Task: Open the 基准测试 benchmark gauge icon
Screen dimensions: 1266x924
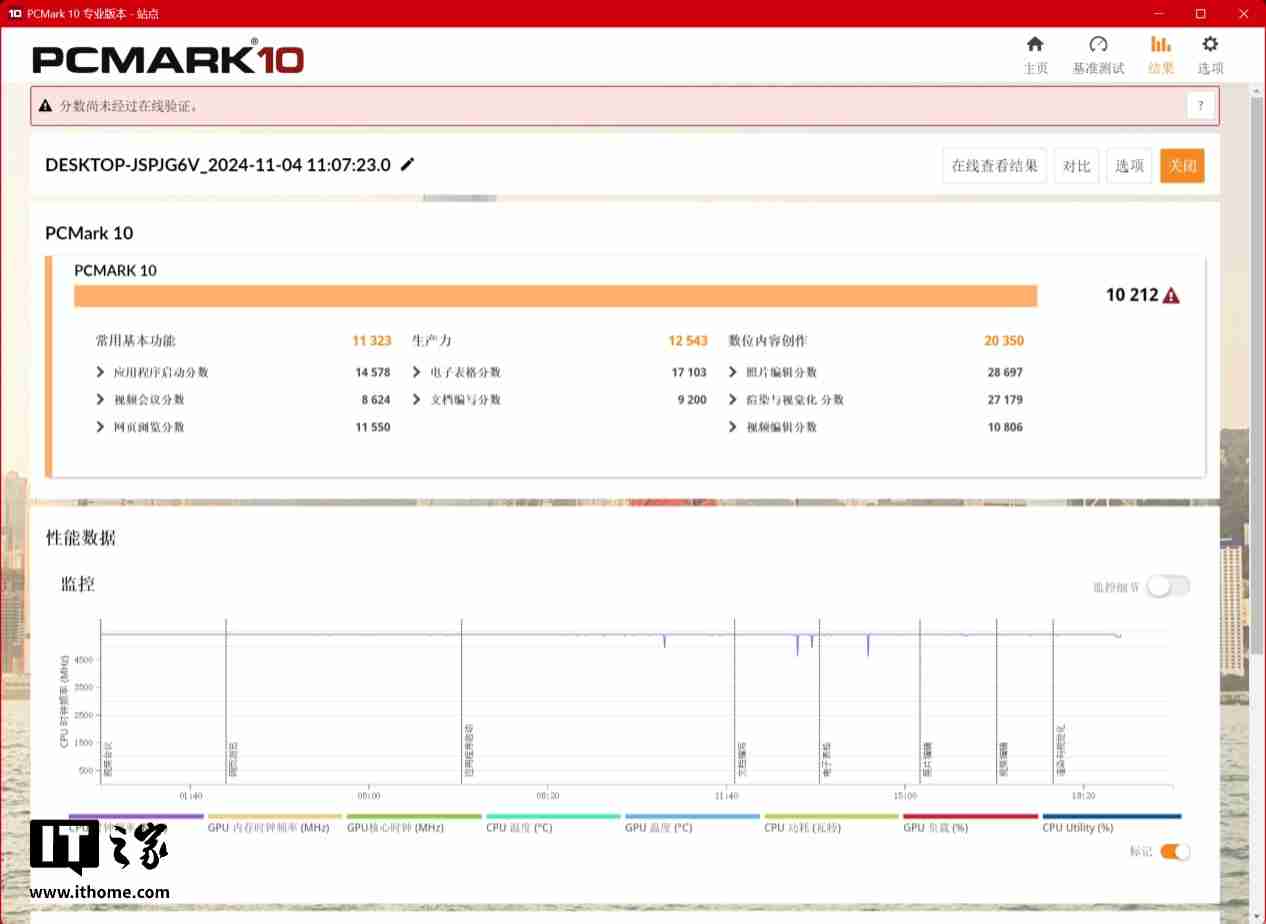Action: 1098,45
